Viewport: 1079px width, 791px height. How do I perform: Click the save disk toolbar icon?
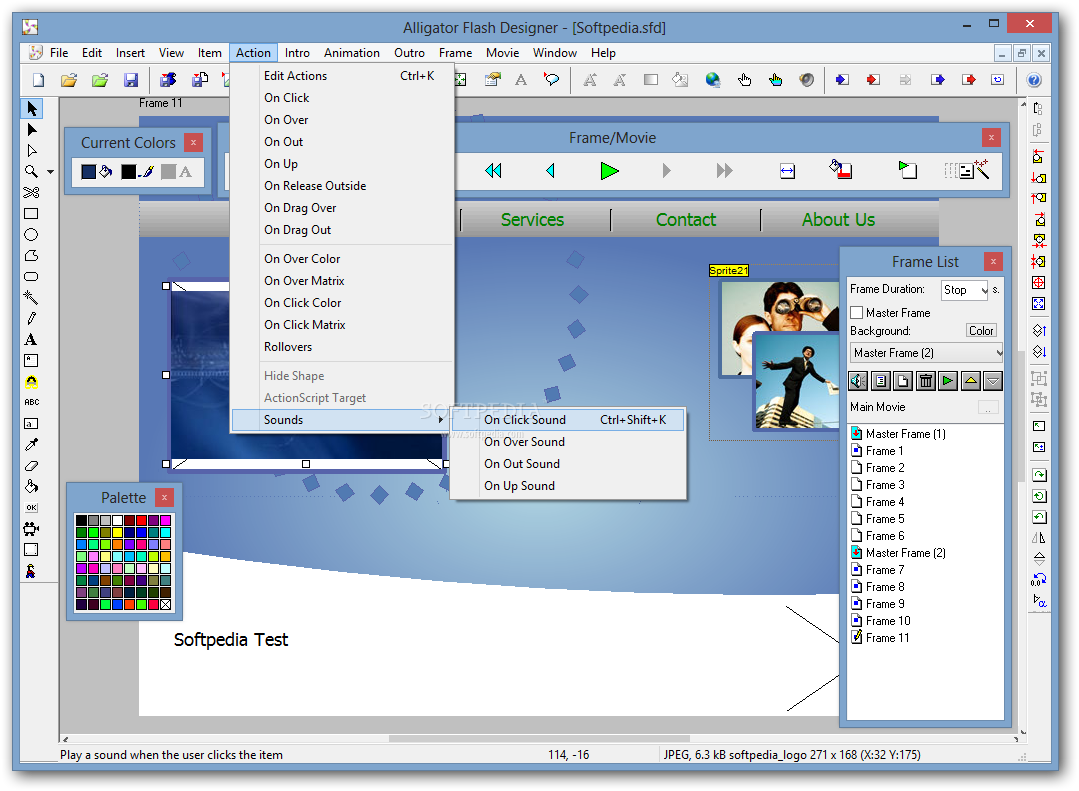pos(131,80)
